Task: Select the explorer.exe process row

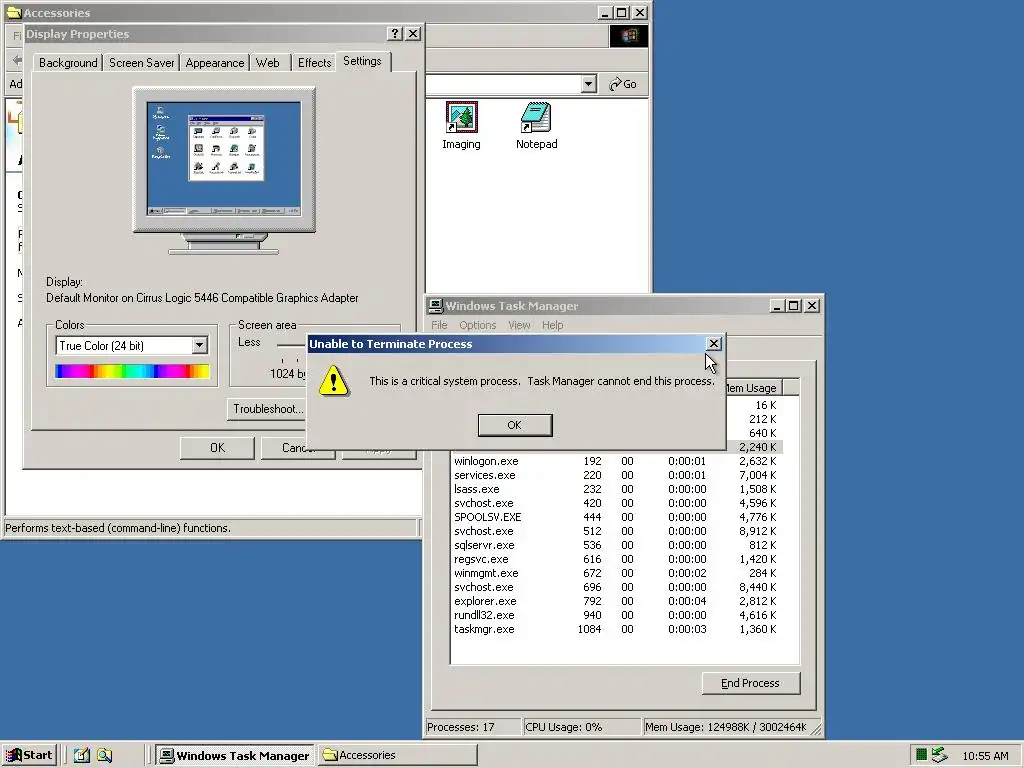Action: click(616, 601)
